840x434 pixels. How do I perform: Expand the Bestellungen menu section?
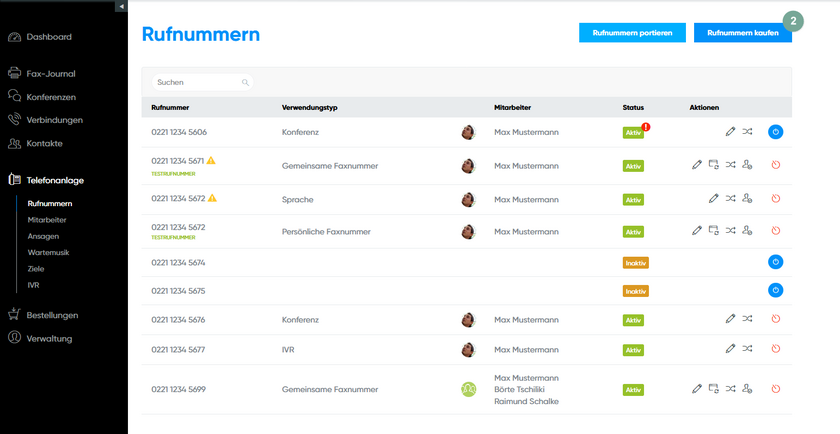(52, 315)
